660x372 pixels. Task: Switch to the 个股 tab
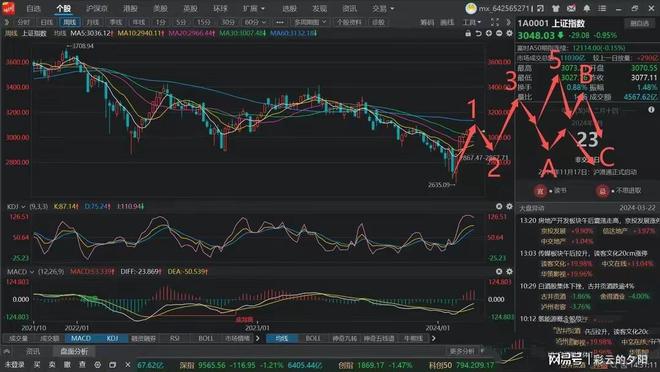(x=64, y=8)
